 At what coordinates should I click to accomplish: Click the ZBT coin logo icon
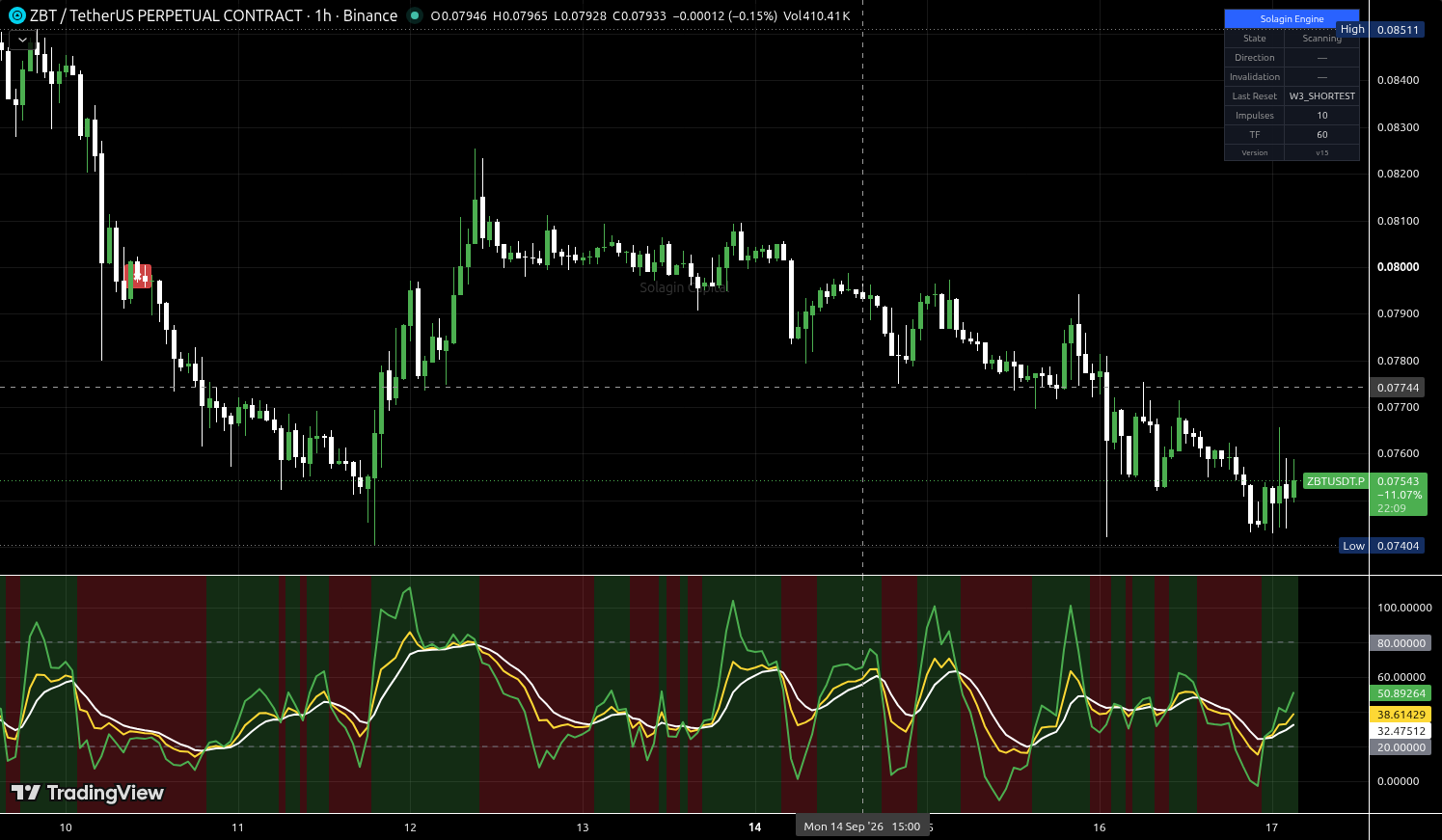16,15
